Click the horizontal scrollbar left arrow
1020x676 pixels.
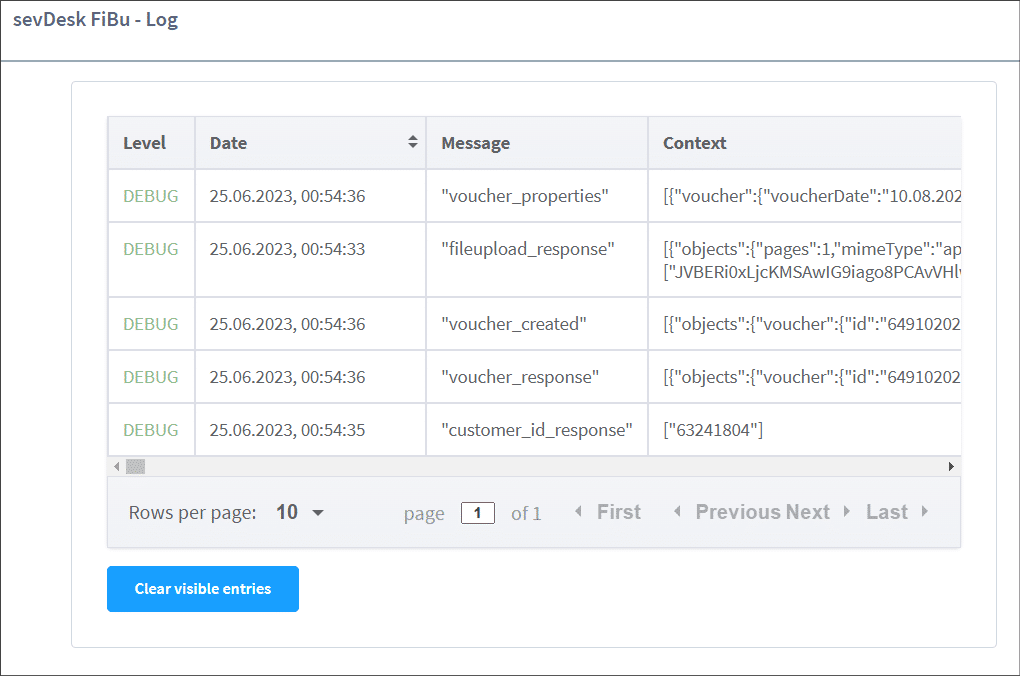tap(116, 466)
